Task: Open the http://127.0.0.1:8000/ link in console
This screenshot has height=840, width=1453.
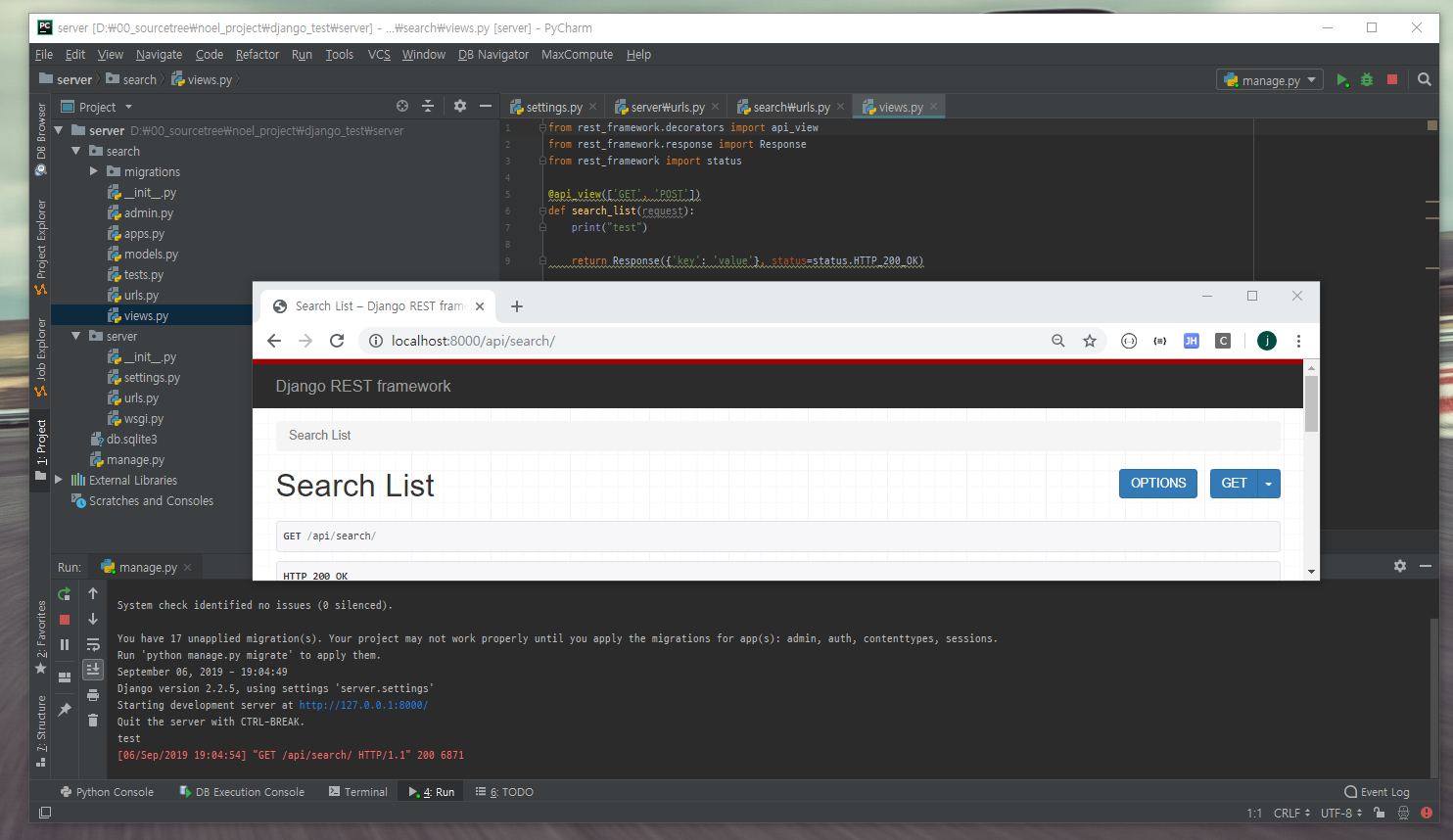Action: click(363, 705)
